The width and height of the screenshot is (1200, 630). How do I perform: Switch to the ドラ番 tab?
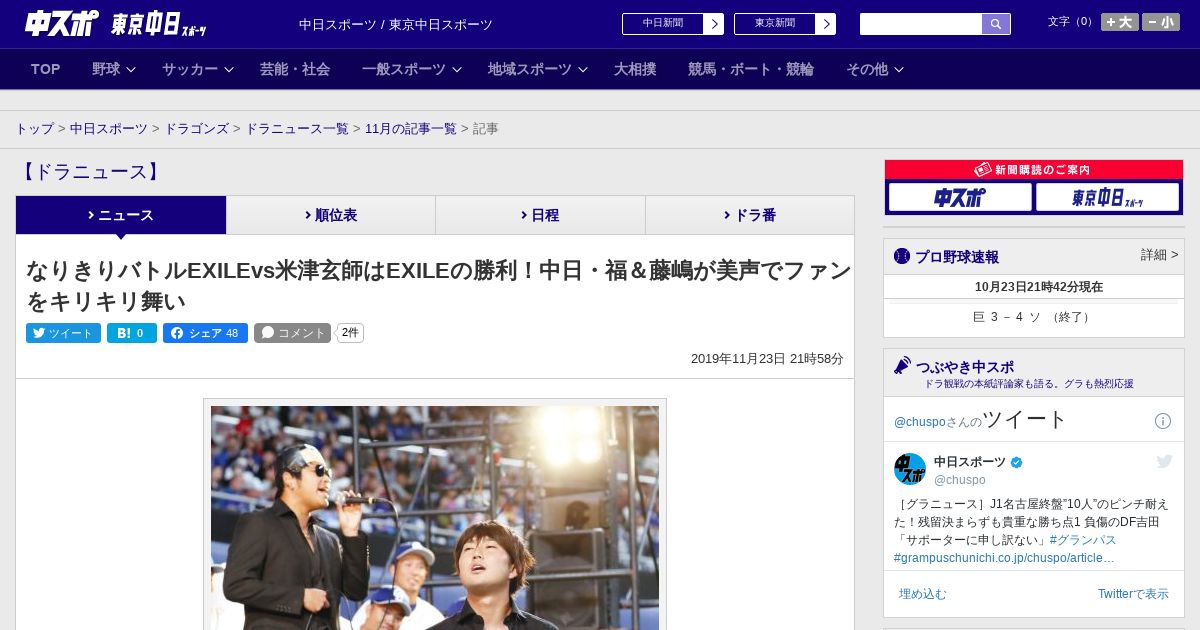[750, 215]
